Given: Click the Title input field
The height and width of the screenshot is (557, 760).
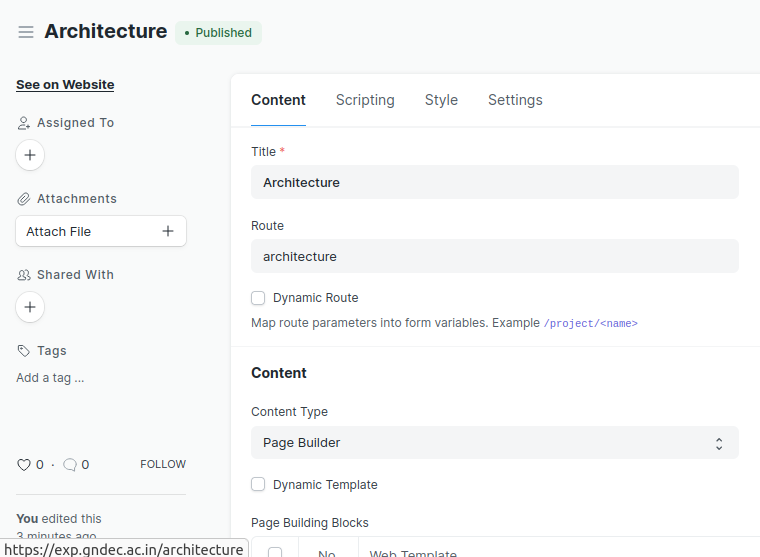Looking at the screenshot, I should pyautogui.click(x=494, y=183).
